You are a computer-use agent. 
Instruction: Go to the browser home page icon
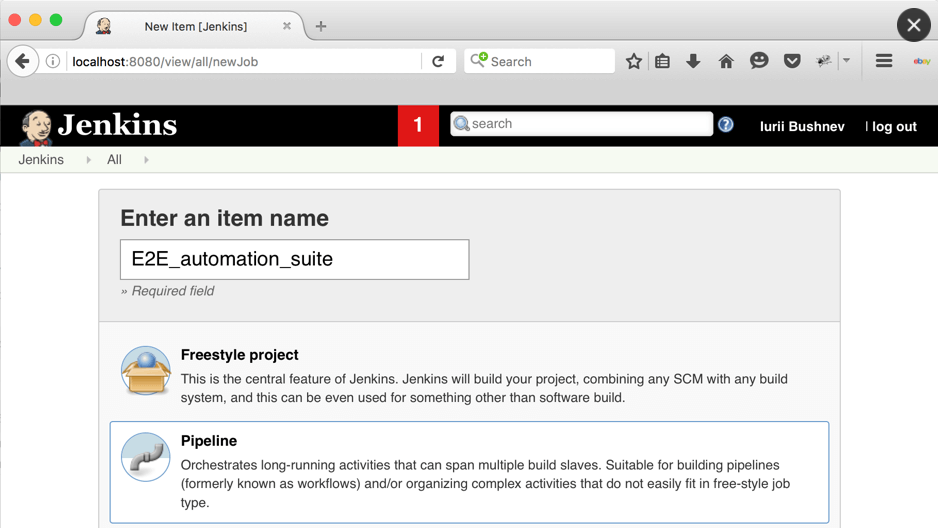[x=726, y=61]
